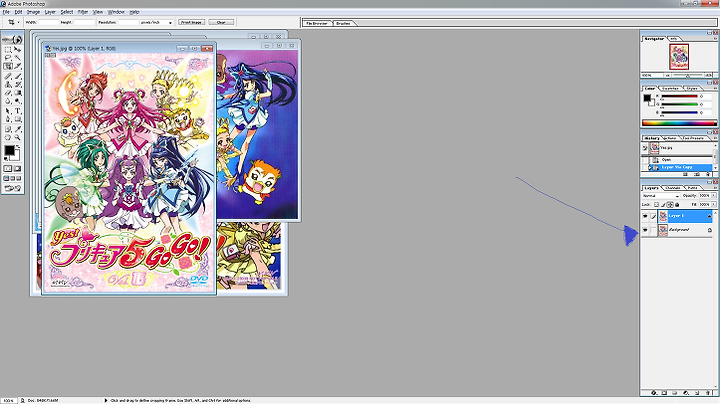Switch to the Channels tab
This screenshot has height=404, width=720.
click(672, 187)
